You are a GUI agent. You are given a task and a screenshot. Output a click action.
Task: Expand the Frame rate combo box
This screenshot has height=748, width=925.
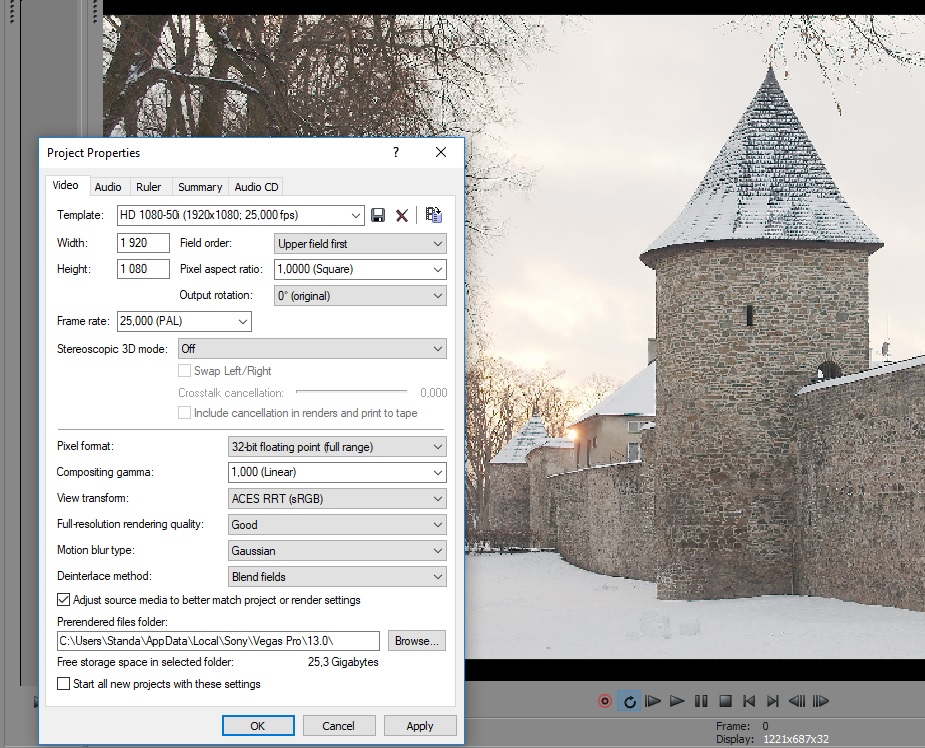click(x=184, y=321)
